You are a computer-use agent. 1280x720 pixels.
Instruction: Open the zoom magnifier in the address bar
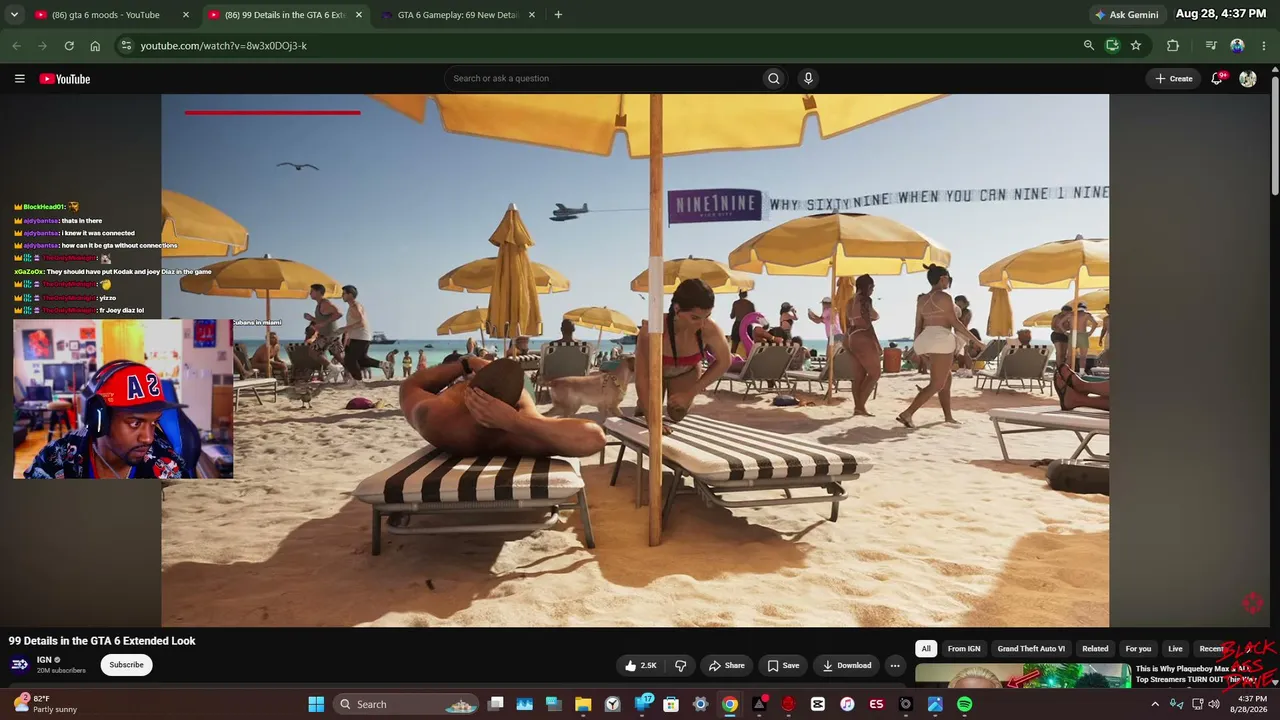click(1089, 46)
